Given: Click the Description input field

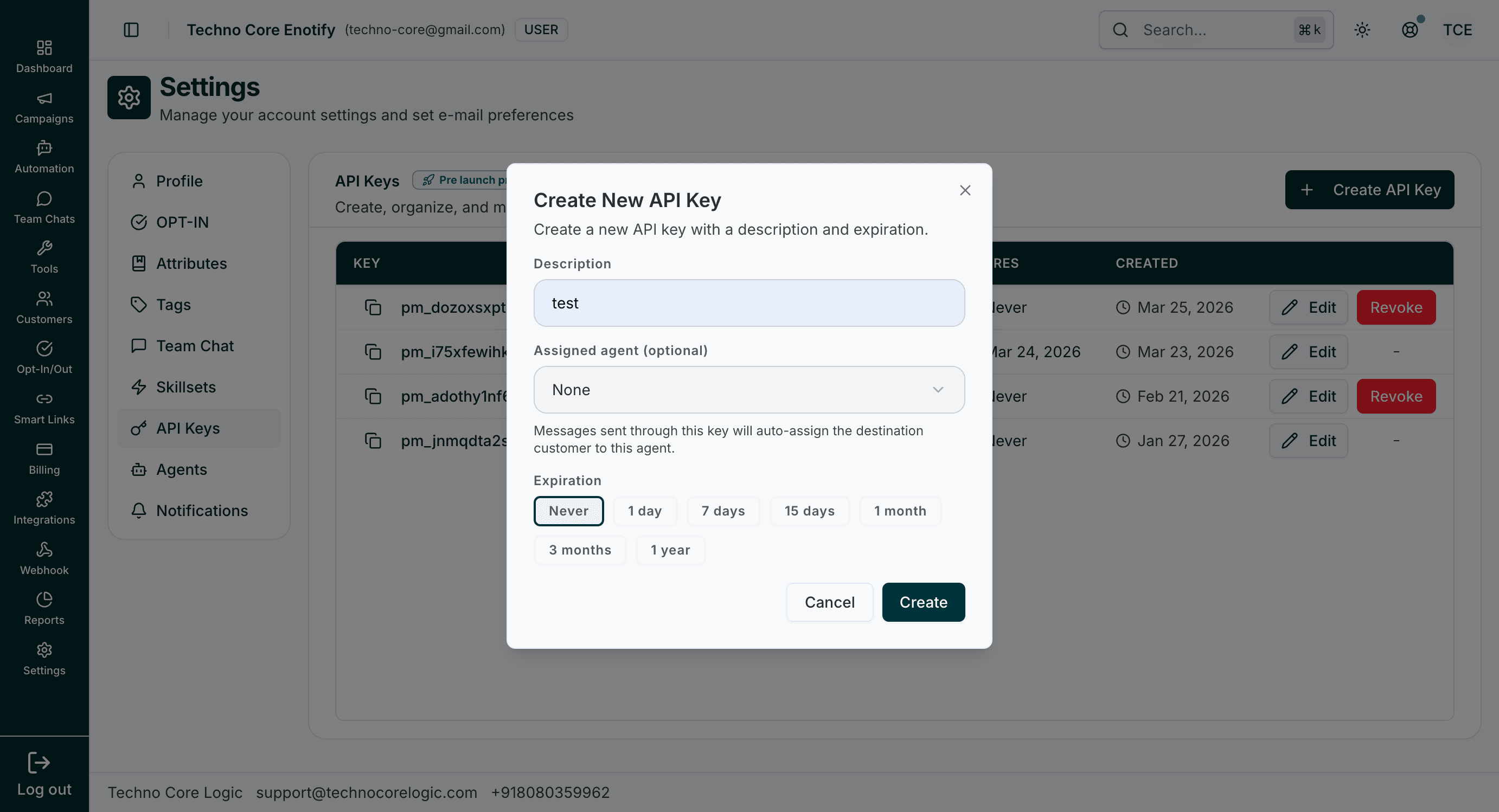Looking at the screenshot, I should [x=749, y=303].
